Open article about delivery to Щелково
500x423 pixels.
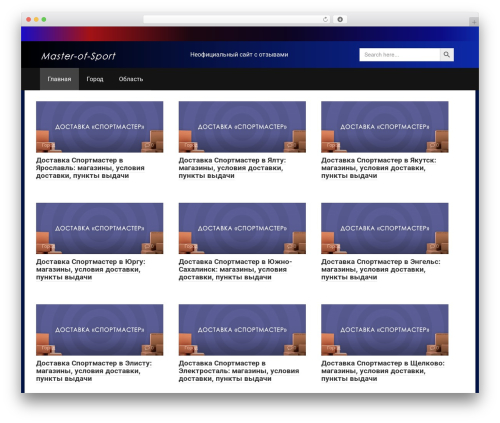(383, 371)
